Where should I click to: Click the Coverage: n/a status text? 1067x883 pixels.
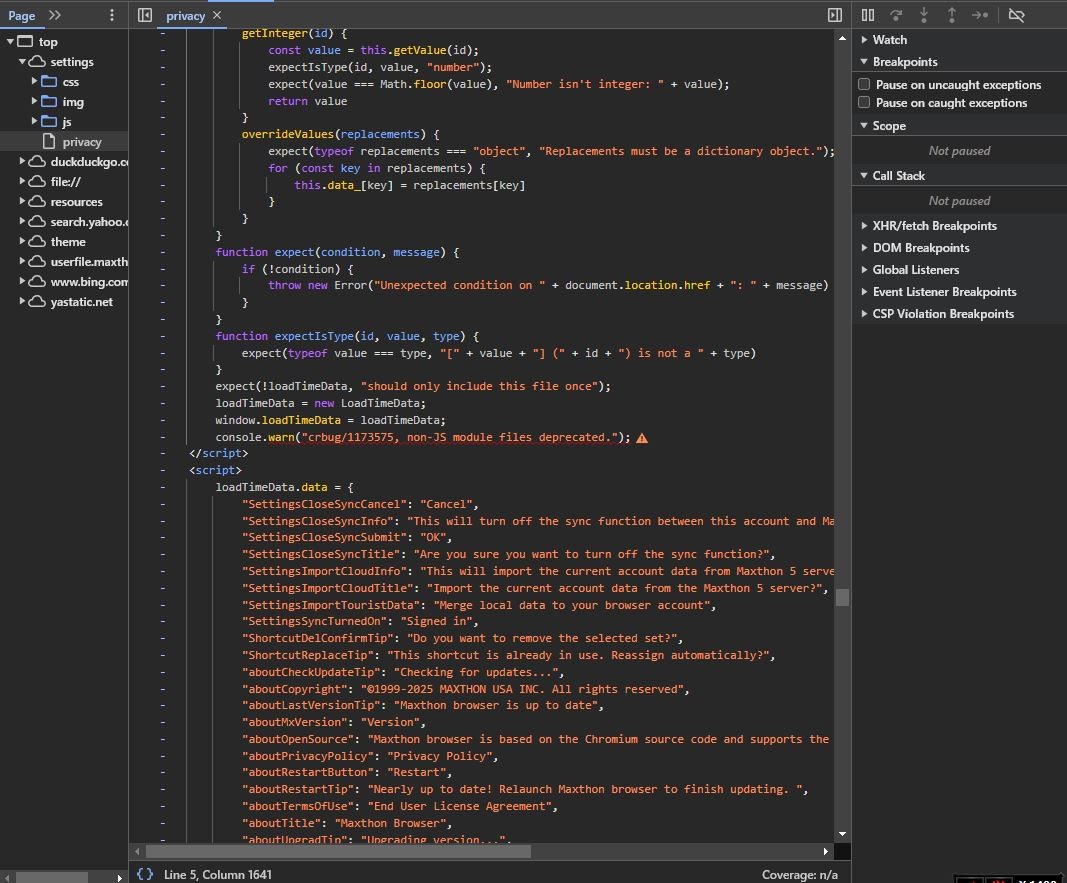[x=800, y=874]
